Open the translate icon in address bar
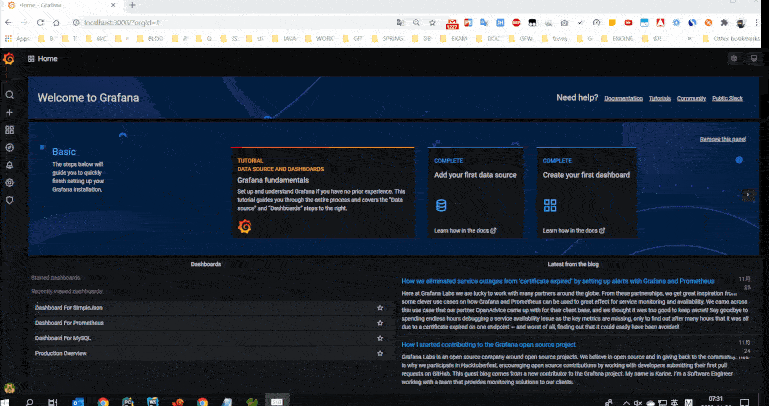Image resolution: width=769 pixels, height=406 pixels. pyautogui.click(x=400, y=23)
